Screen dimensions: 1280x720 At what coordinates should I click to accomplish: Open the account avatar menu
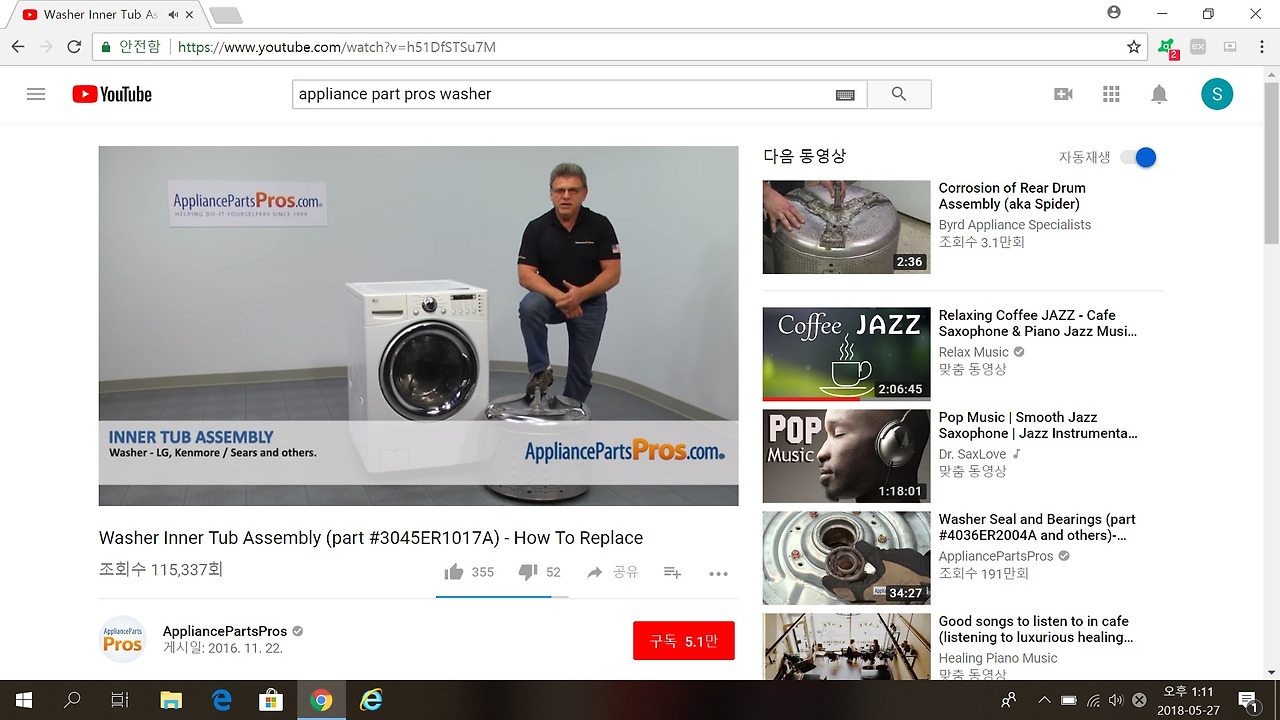1217,94
